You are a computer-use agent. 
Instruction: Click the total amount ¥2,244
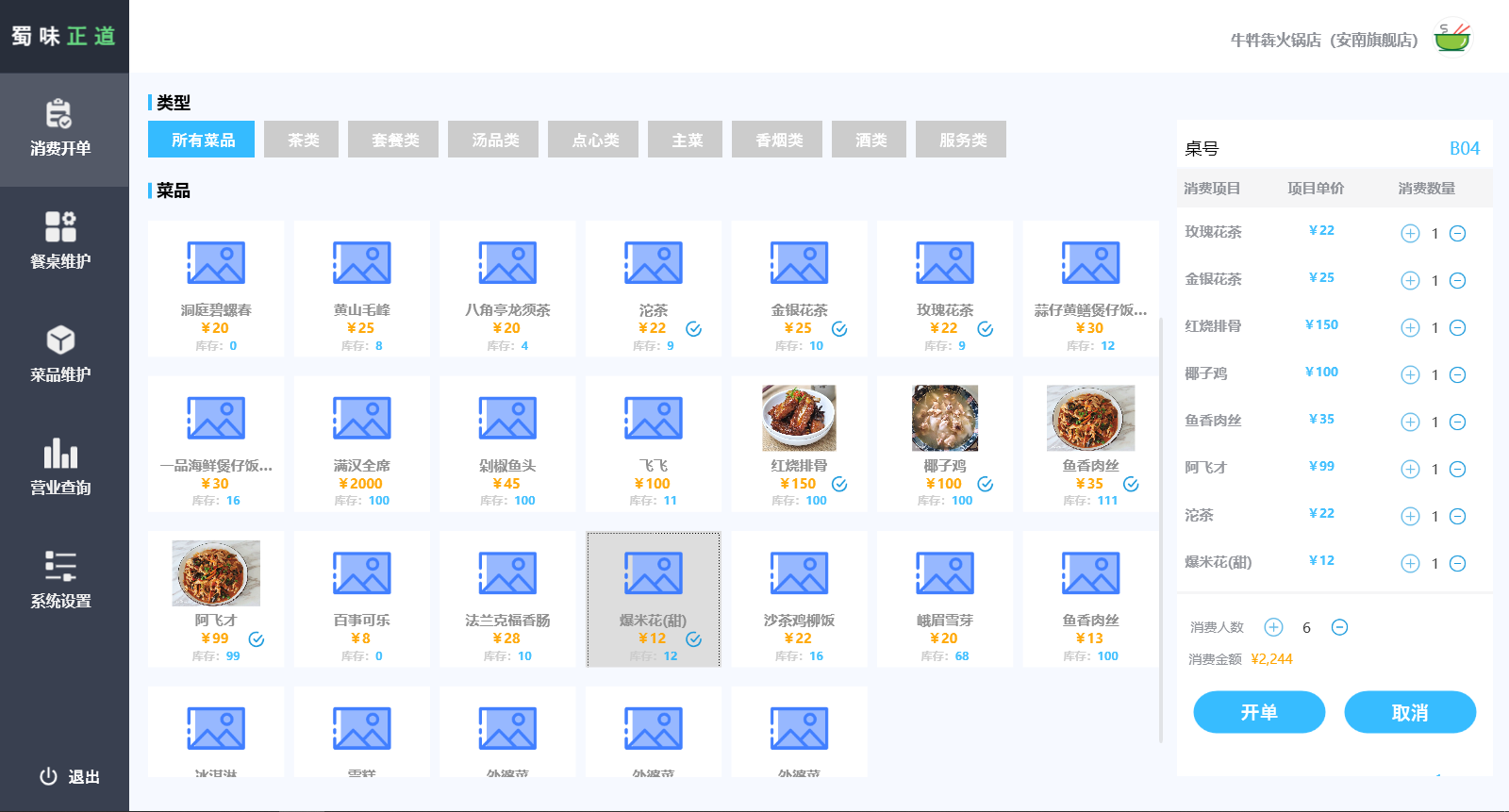coord(1271,659)
